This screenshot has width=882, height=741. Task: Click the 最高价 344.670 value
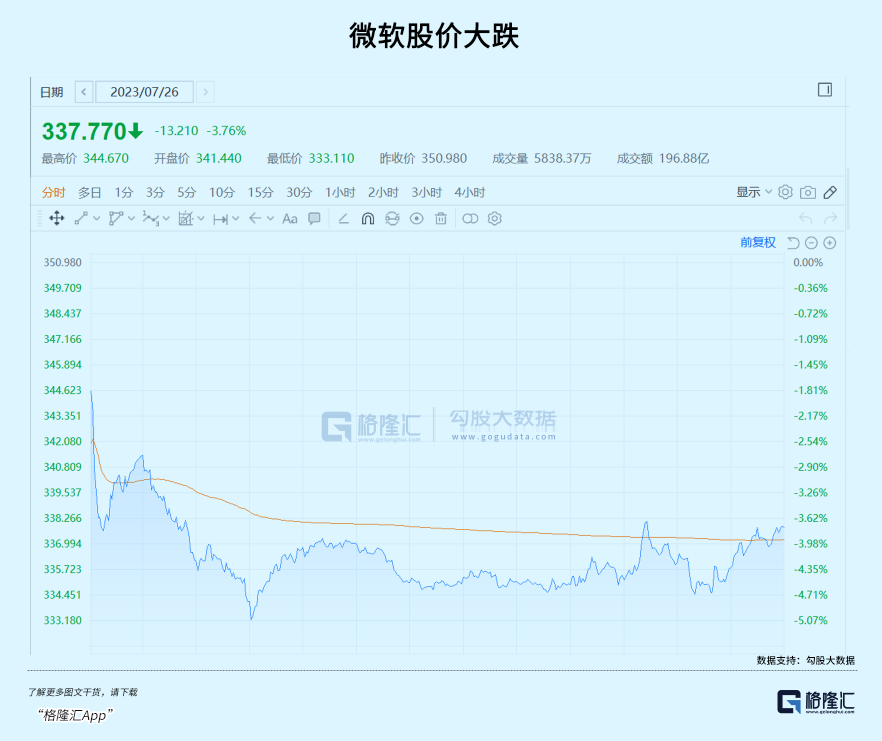pyautogui.click(x=106, y=159)
